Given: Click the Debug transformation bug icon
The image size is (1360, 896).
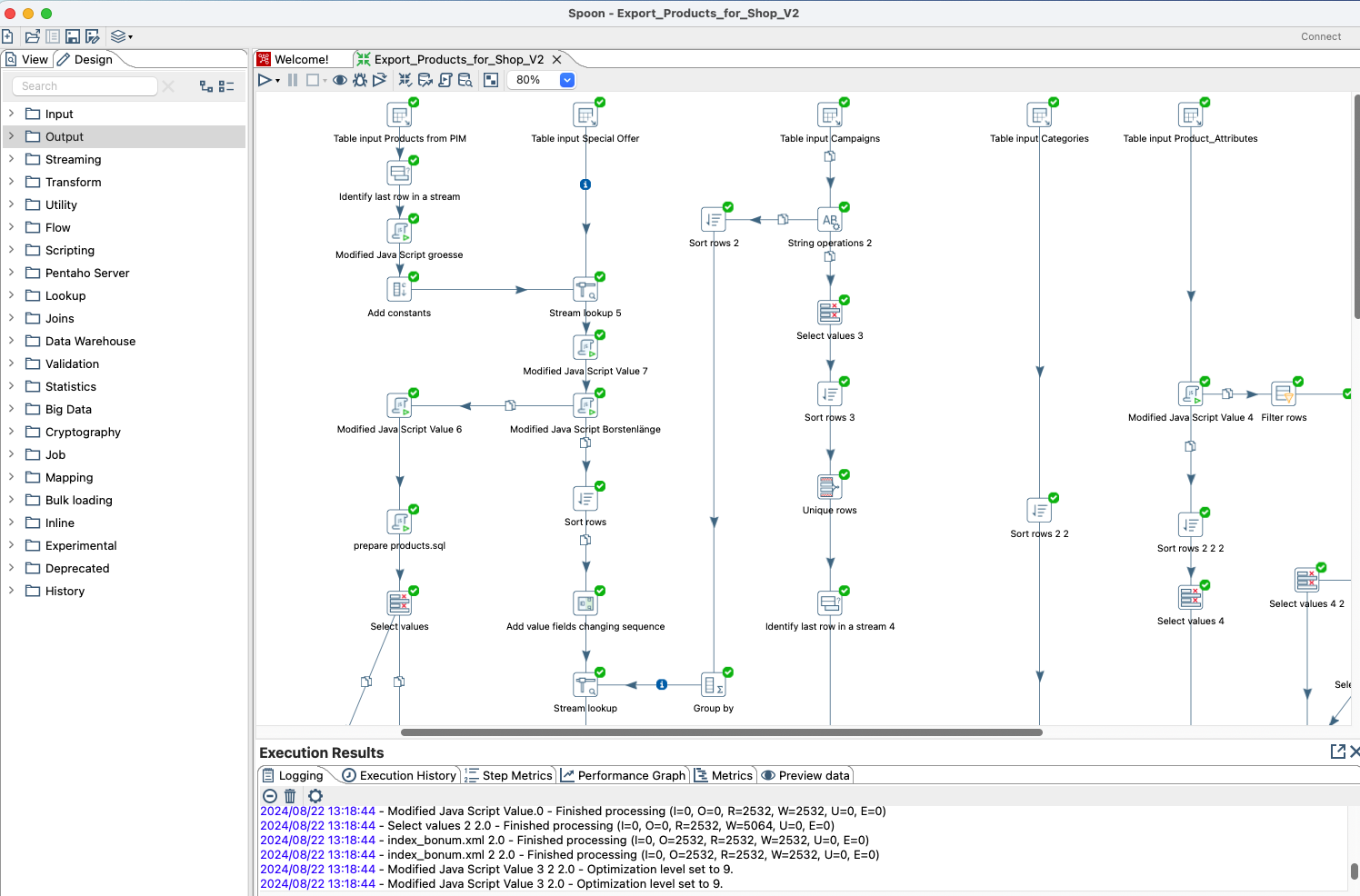Looking at the screenshot, I should tap(360, 80).
